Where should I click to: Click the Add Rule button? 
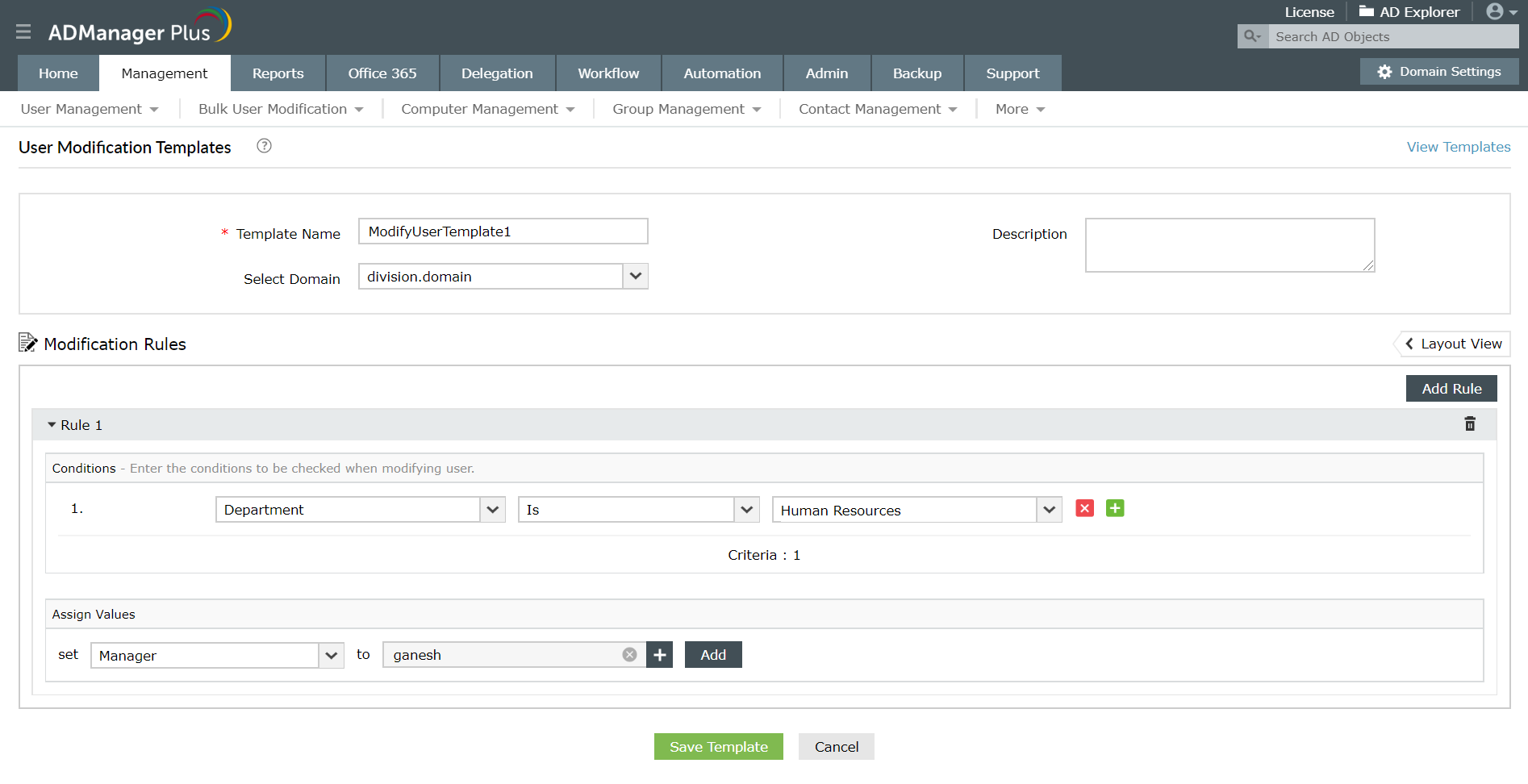[1451, 388]
